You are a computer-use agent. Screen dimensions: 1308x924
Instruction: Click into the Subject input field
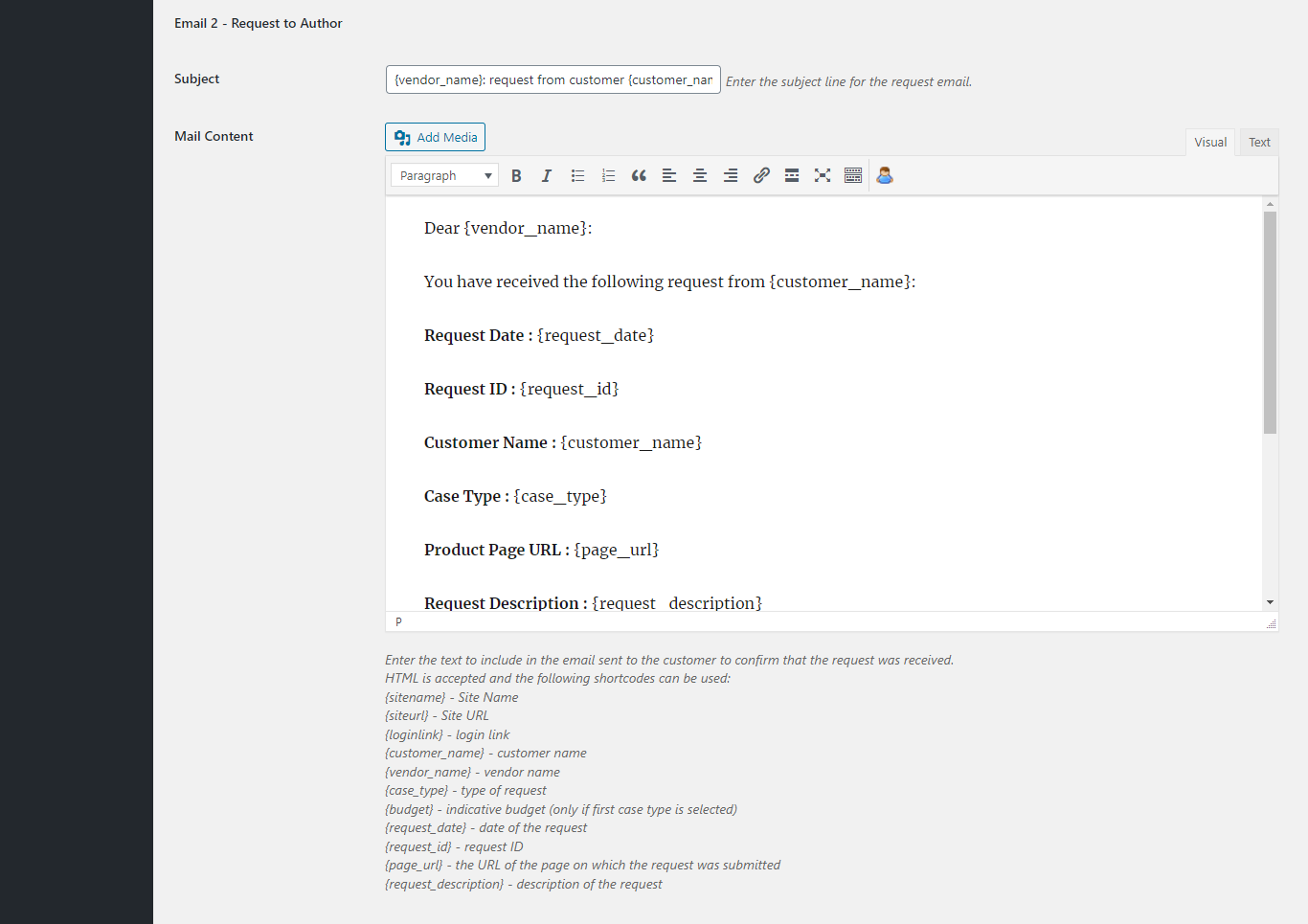553,79
